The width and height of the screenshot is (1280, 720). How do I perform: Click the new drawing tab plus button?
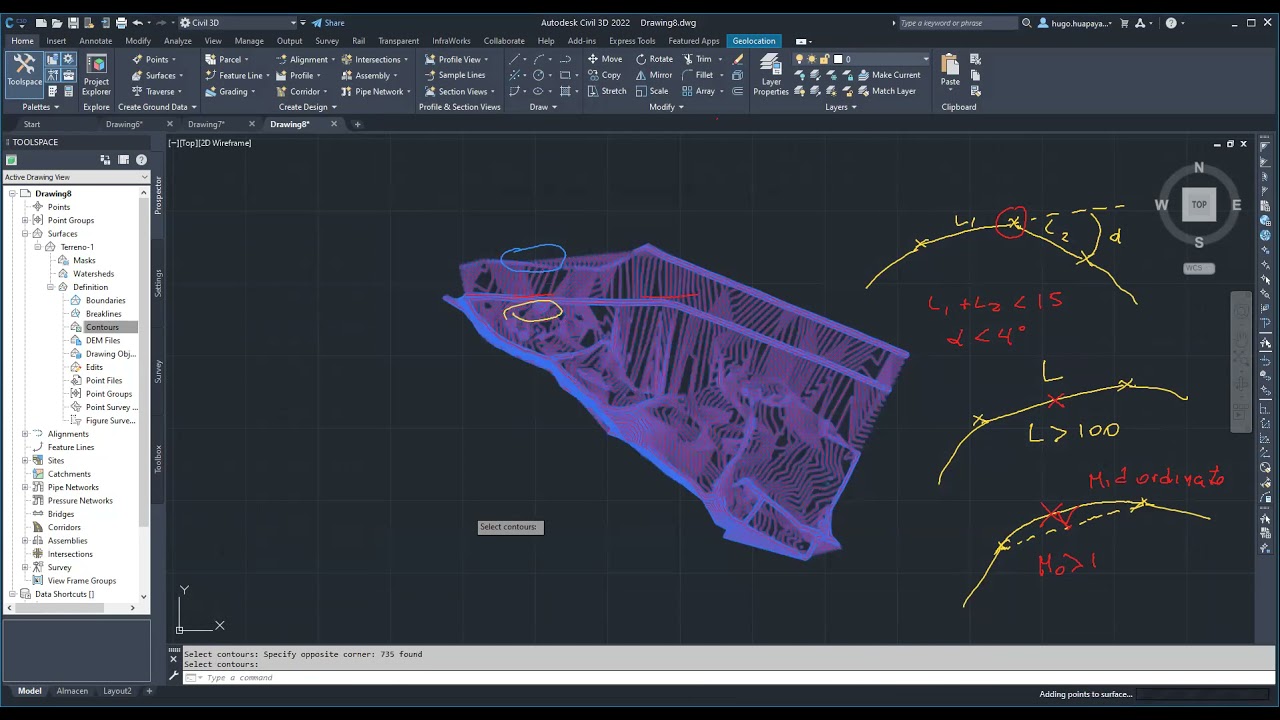pos(357,124)
